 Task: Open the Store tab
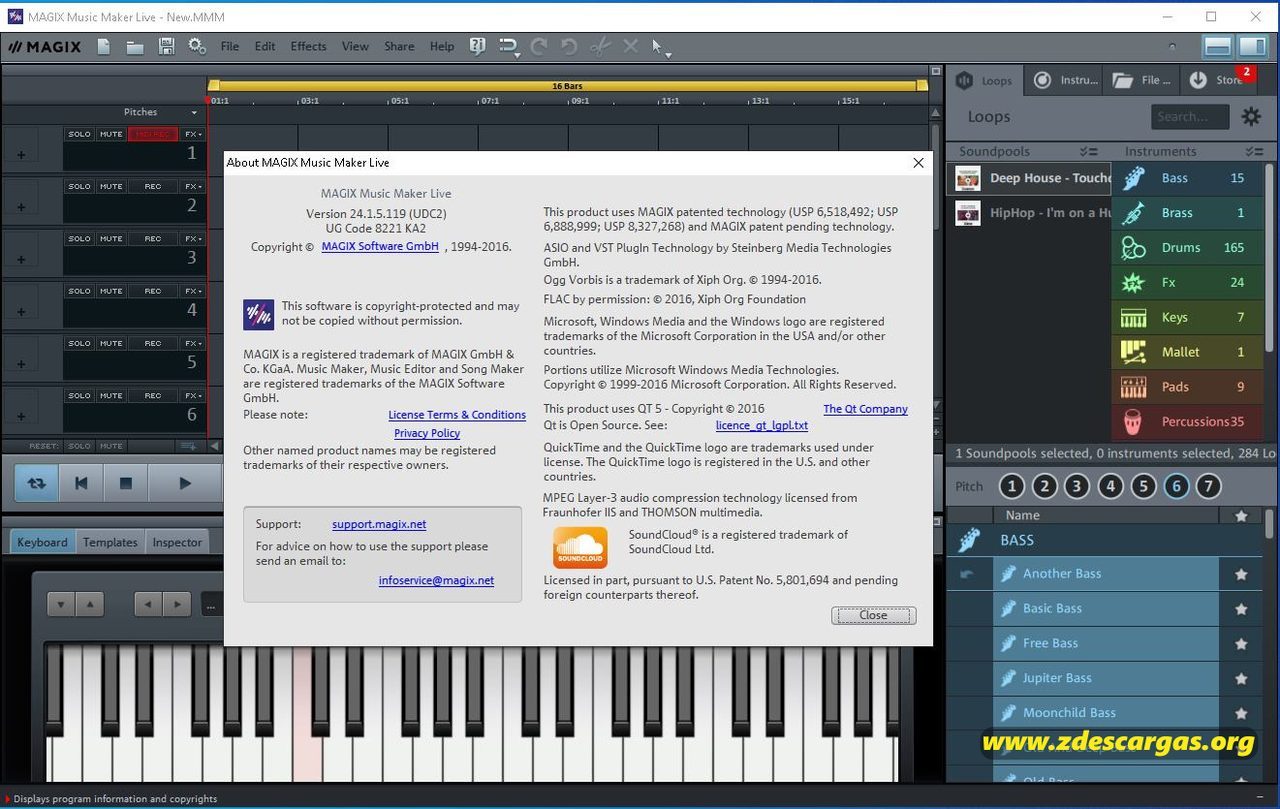click(x=1217, y=80)
